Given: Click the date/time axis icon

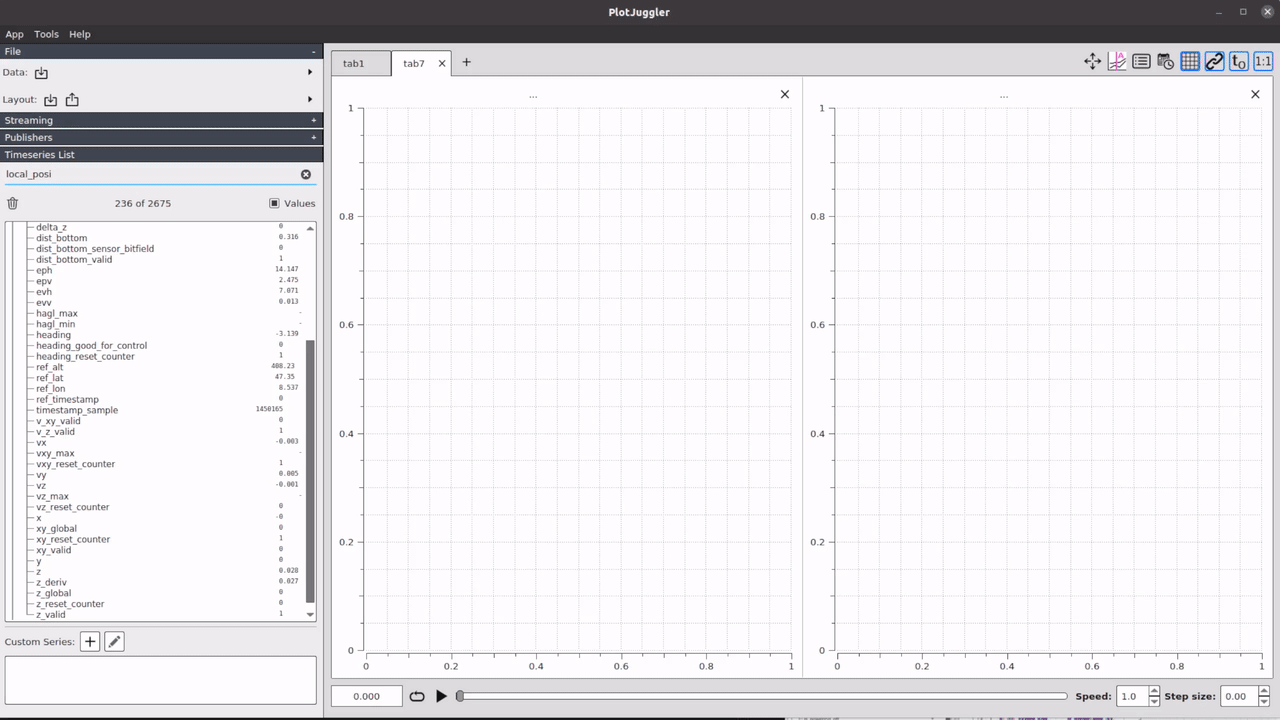Looking at the screenshot, I should click(x=1164, y=61).
